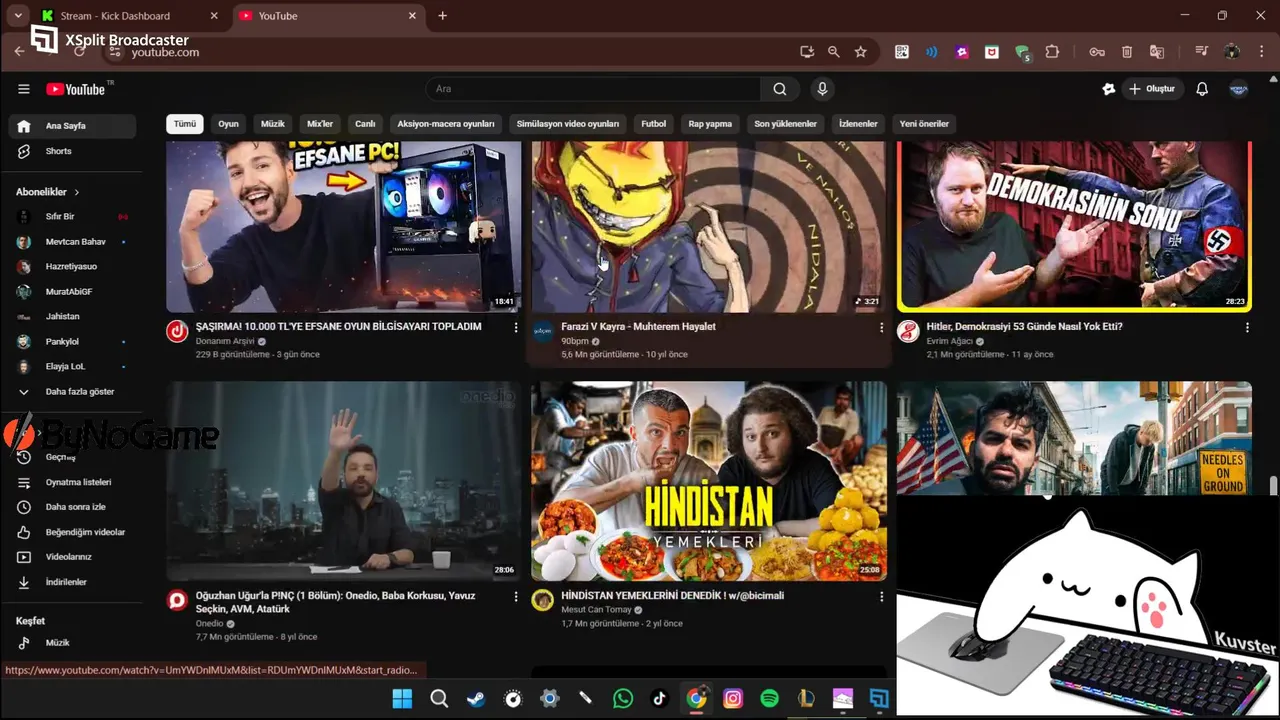Select the Canlı filter chip
1280x720 pixels.
365,124
